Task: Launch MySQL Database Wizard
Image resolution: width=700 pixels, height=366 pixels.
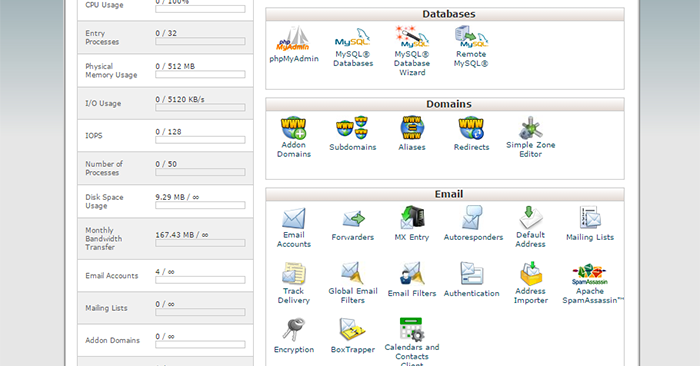Action: [412, 50]
